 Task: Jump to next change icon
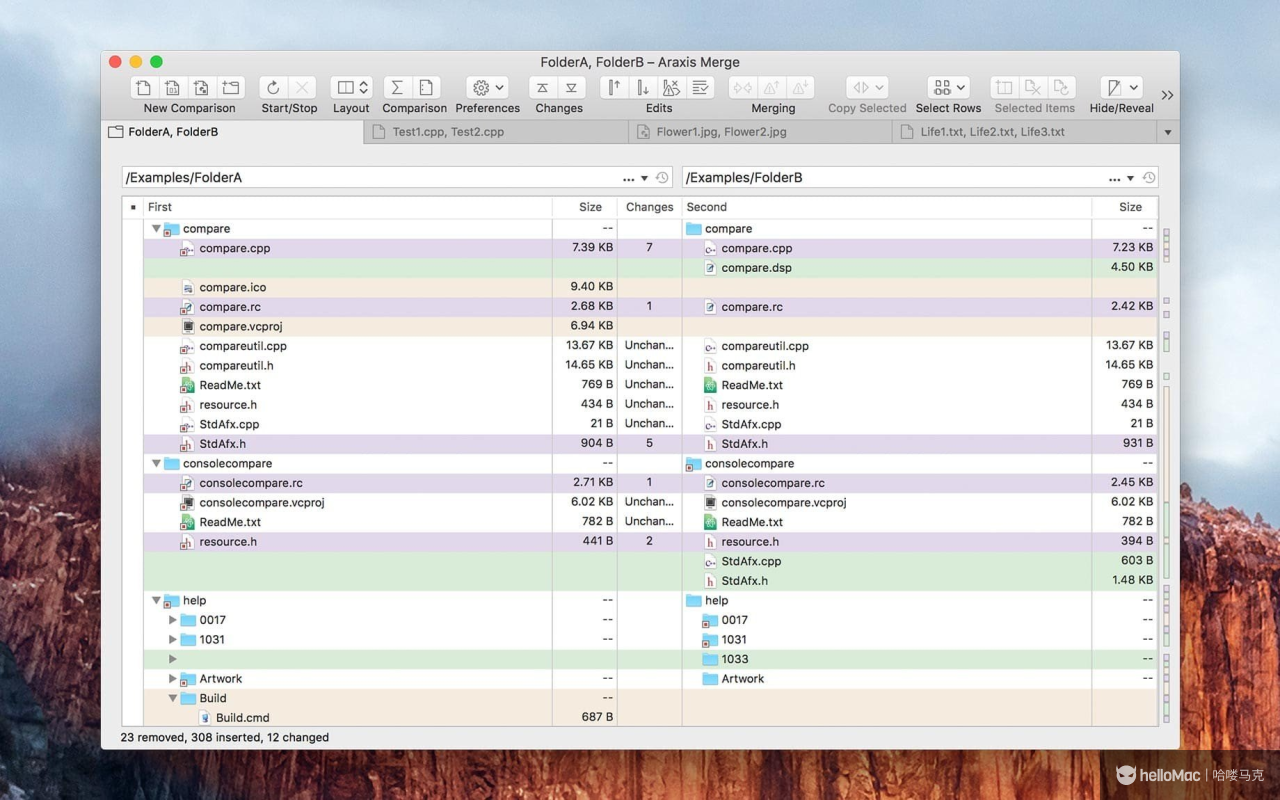[572, 88]
